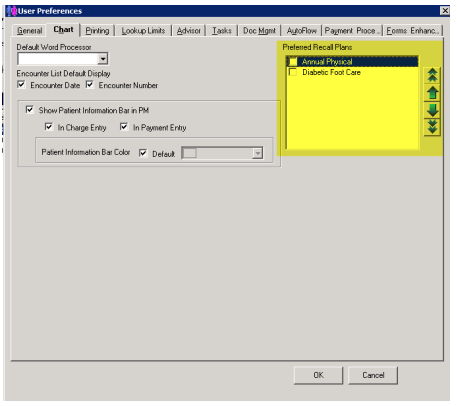The height and width of the screenshot is (406, 457).
Task: Switch to the Tasks tab
Action: (x=222, y=31)
